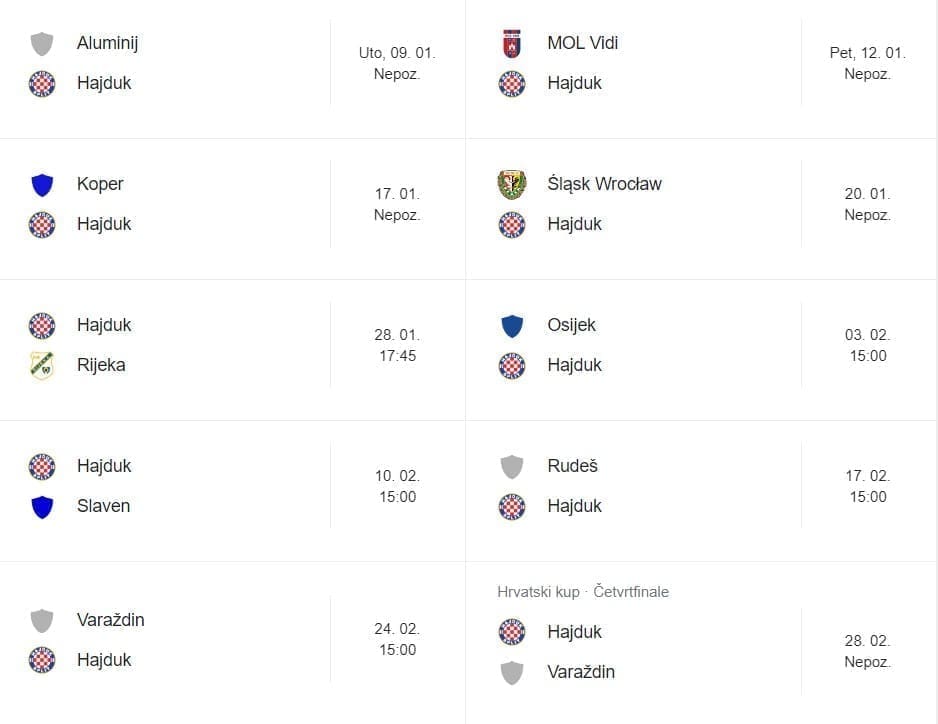This screenshot has width=938, height=724.
Task: Click the Uto, 09. 01. match date
Action: coord(397,53)
